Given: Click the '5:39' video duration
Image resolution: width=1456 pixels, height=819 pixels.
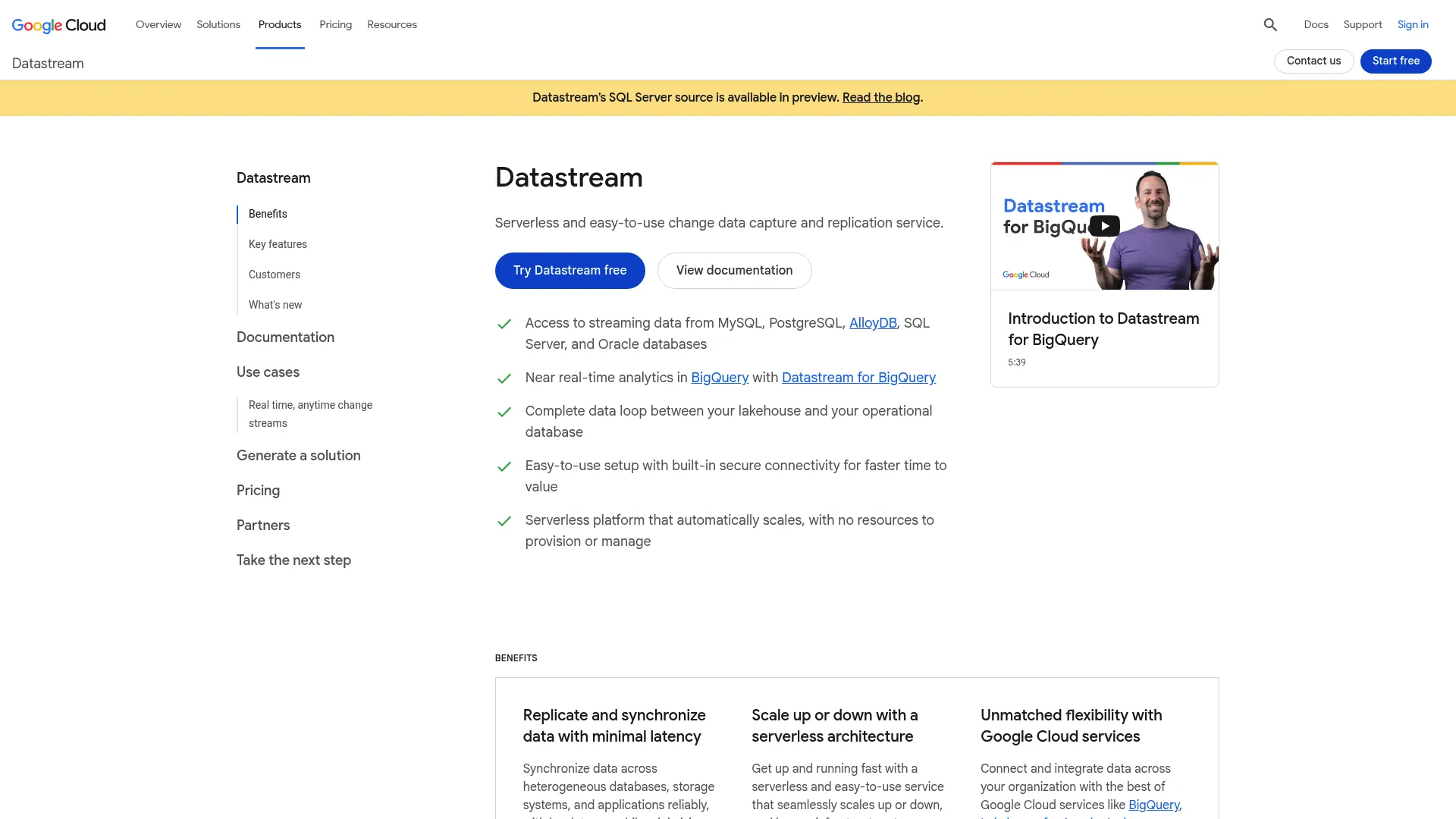Looking at the screenshot, I should (x=1016, y=362).
